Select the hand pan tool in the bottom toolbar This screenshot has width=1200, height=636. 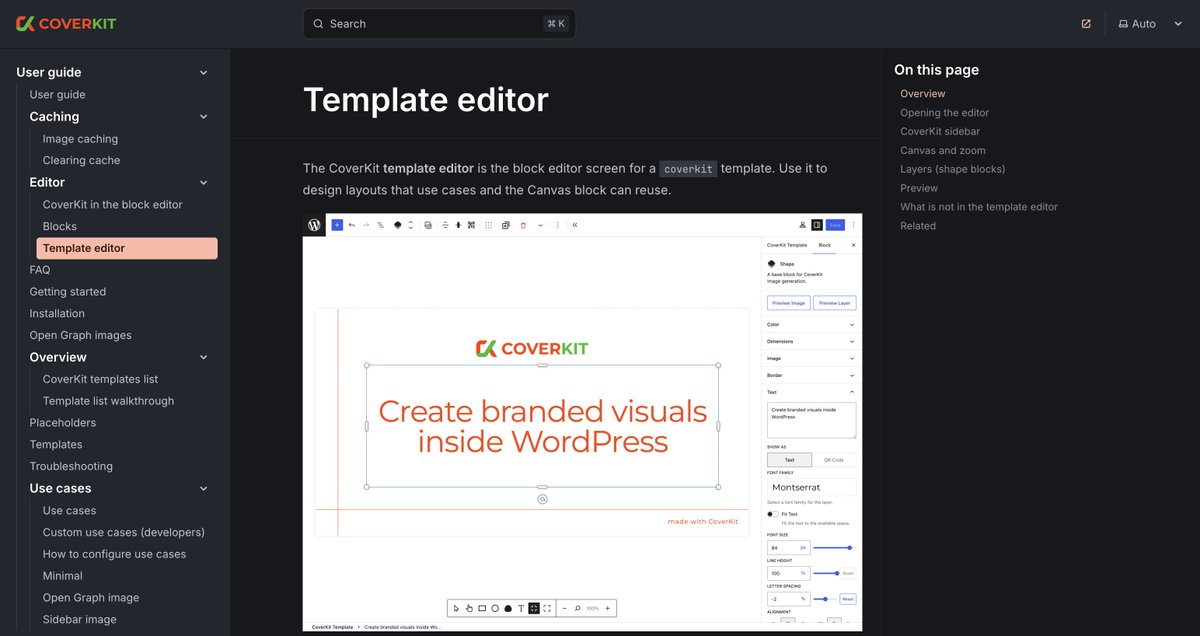(x=469, y=608)
